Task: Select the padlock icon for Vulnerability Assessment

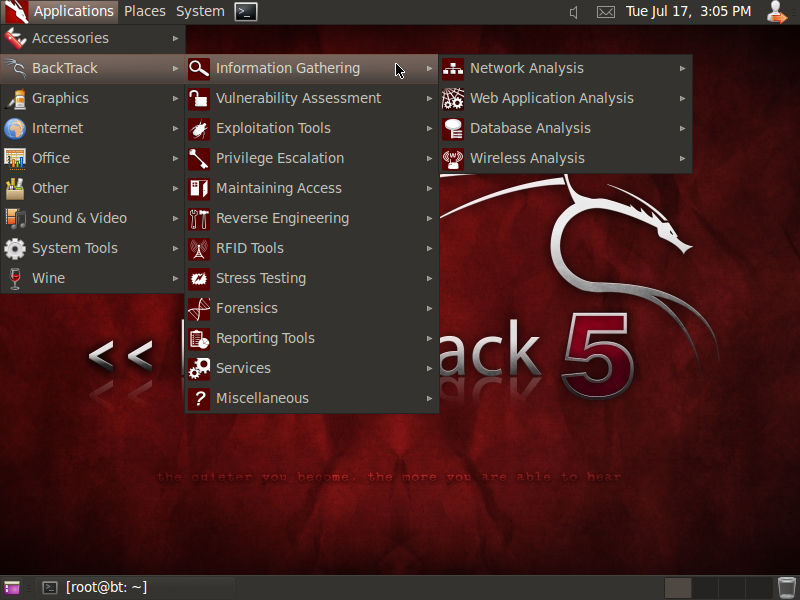Action: pyautogui.click(x=199, y=98)
